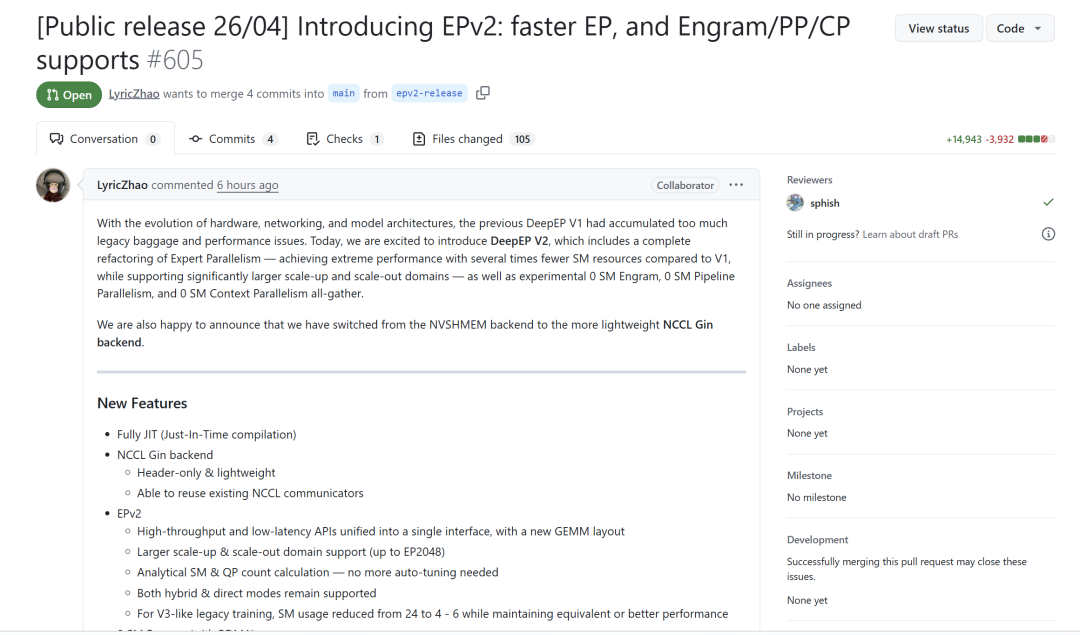Click the draft PR info icon
This screenshot has width=1080, height=635.
(1048, 234)
